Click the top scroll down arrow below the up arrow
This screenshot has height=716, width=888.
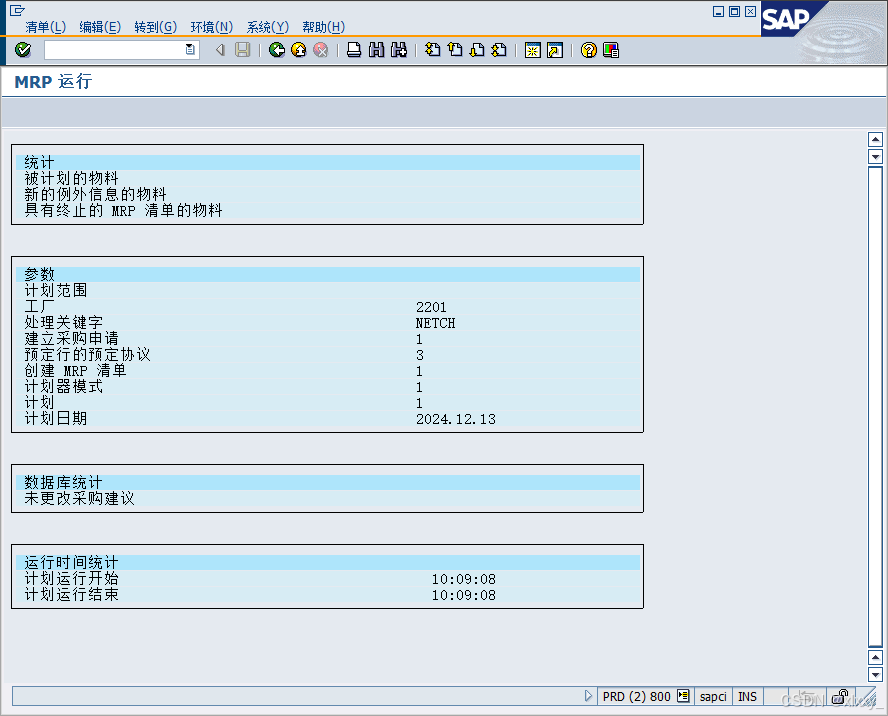click(876, 157)
